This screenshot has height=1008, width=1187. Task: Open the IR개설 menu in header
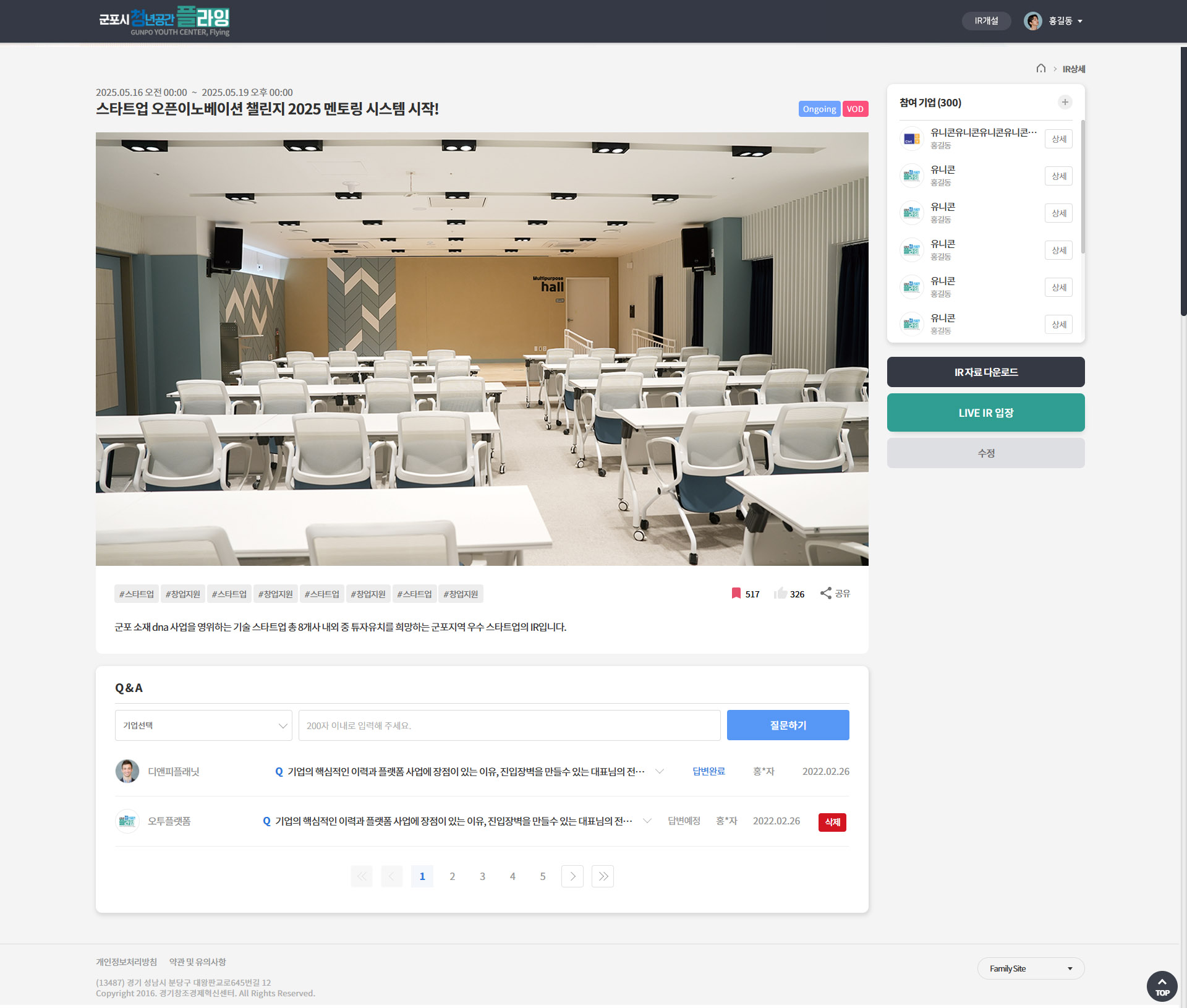pyautogui.click(x=986, y=21)
